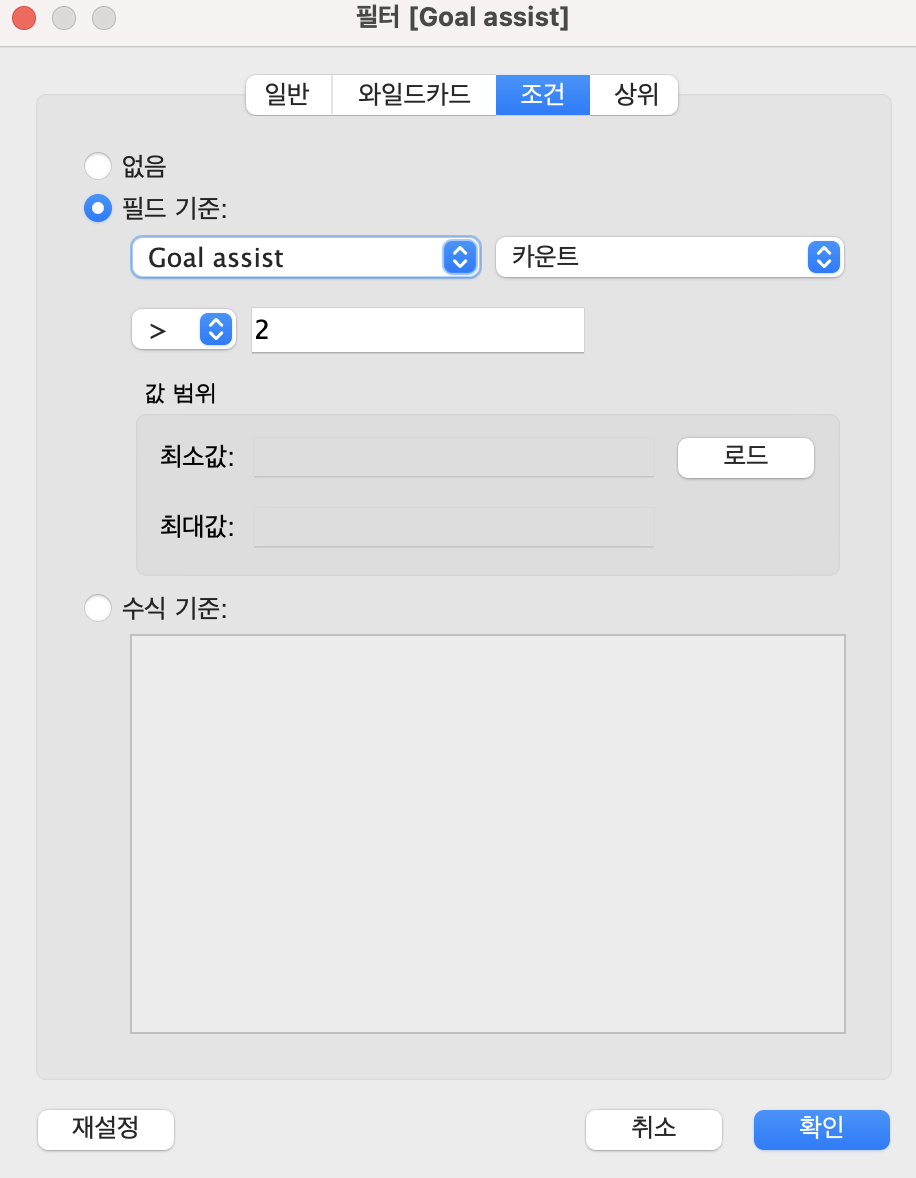Click the condition value field containing 2
The width and height of the screenshot is (916, 1178).
417,330
